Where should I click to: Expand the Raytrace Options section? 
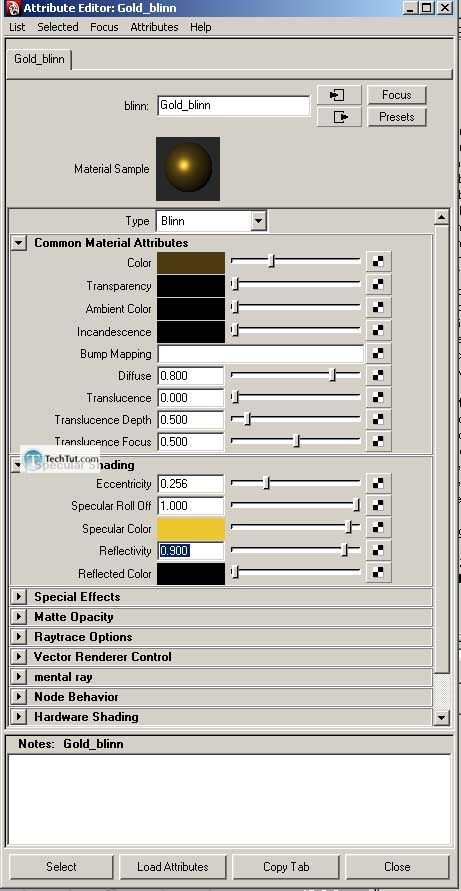click(19, 637)
